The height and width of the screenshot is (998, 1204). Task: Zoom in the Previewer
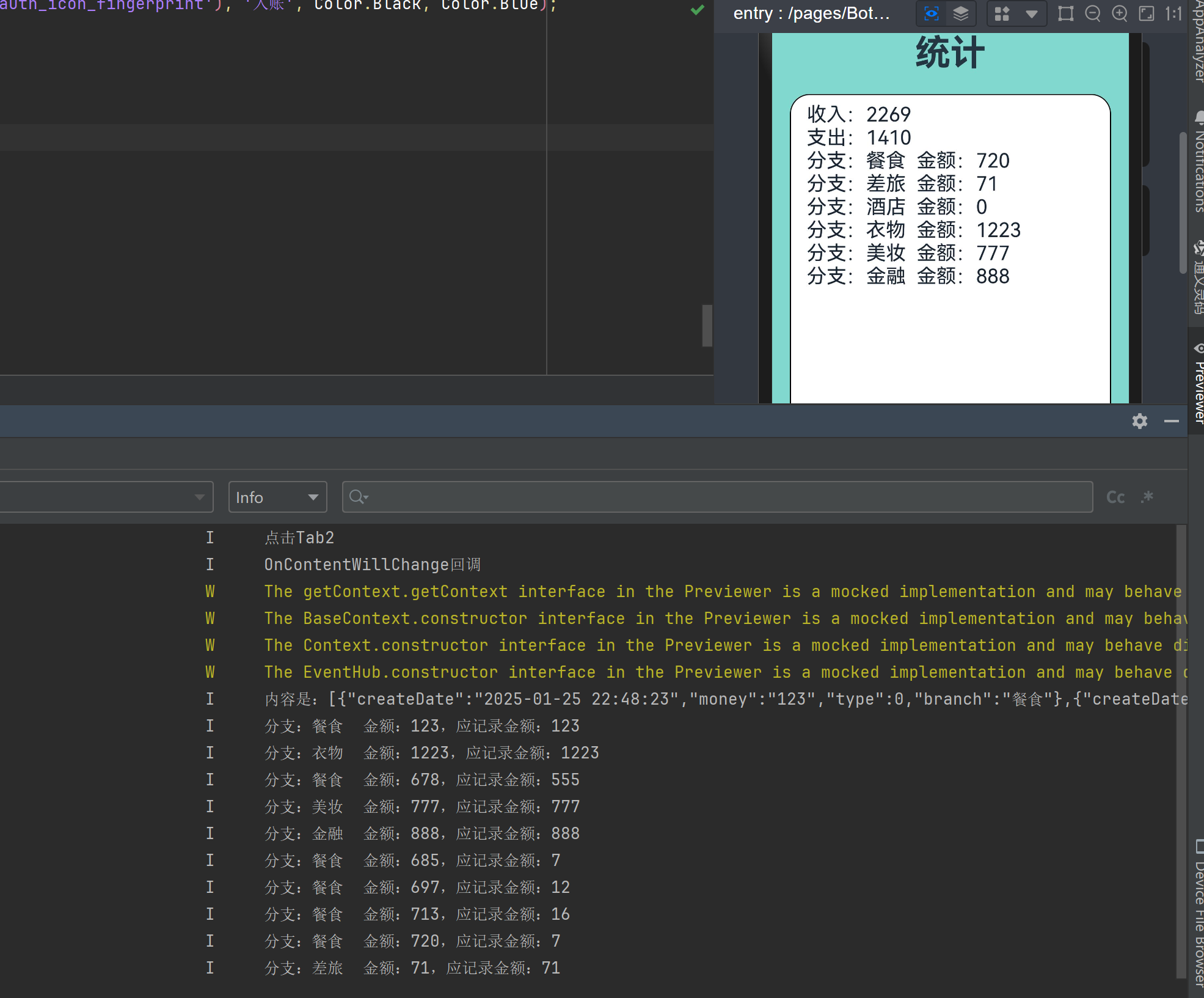1120,13
